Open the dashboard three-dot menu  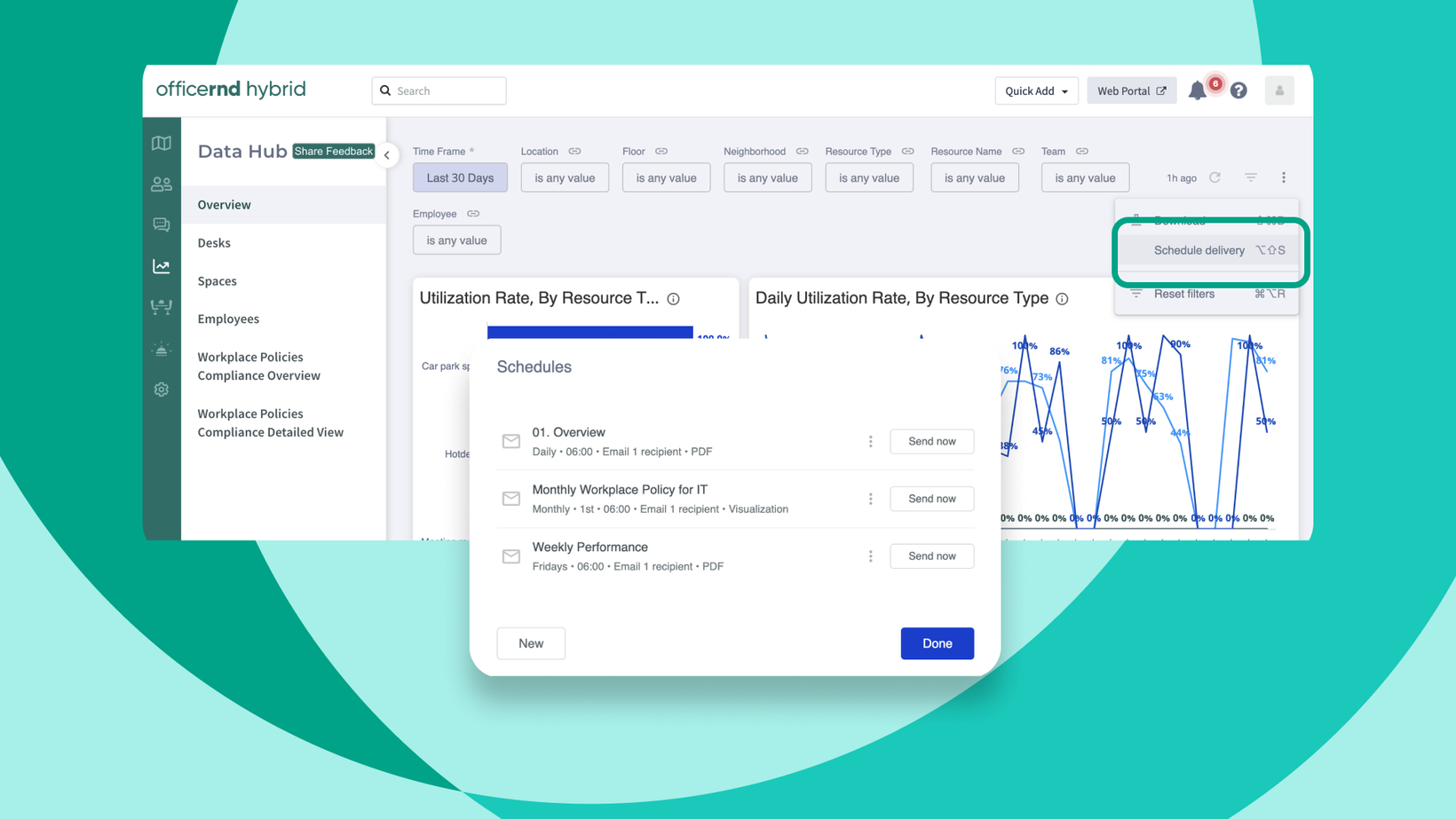pos(1284,177)
